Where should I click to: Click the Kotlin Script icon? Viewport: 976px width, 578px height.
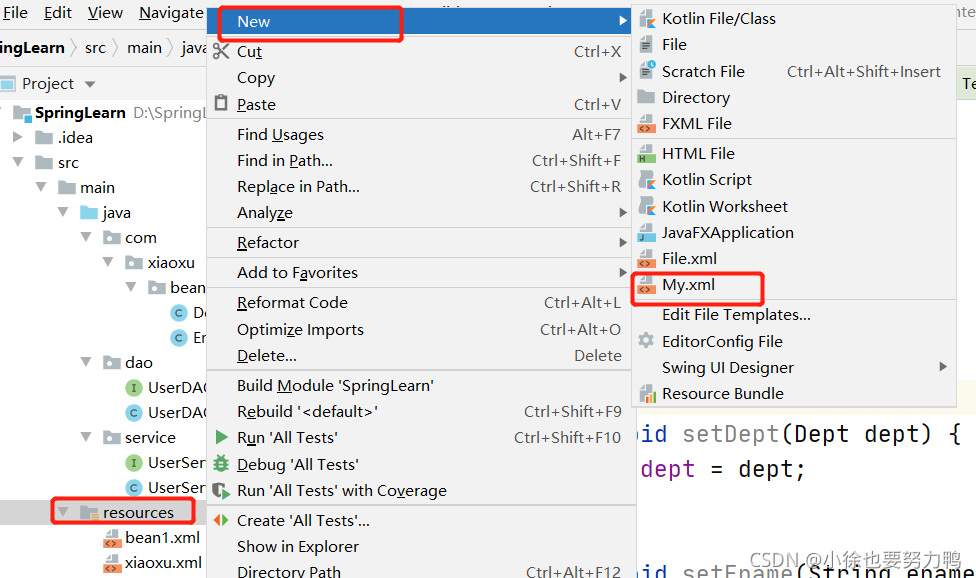point(647,180)
